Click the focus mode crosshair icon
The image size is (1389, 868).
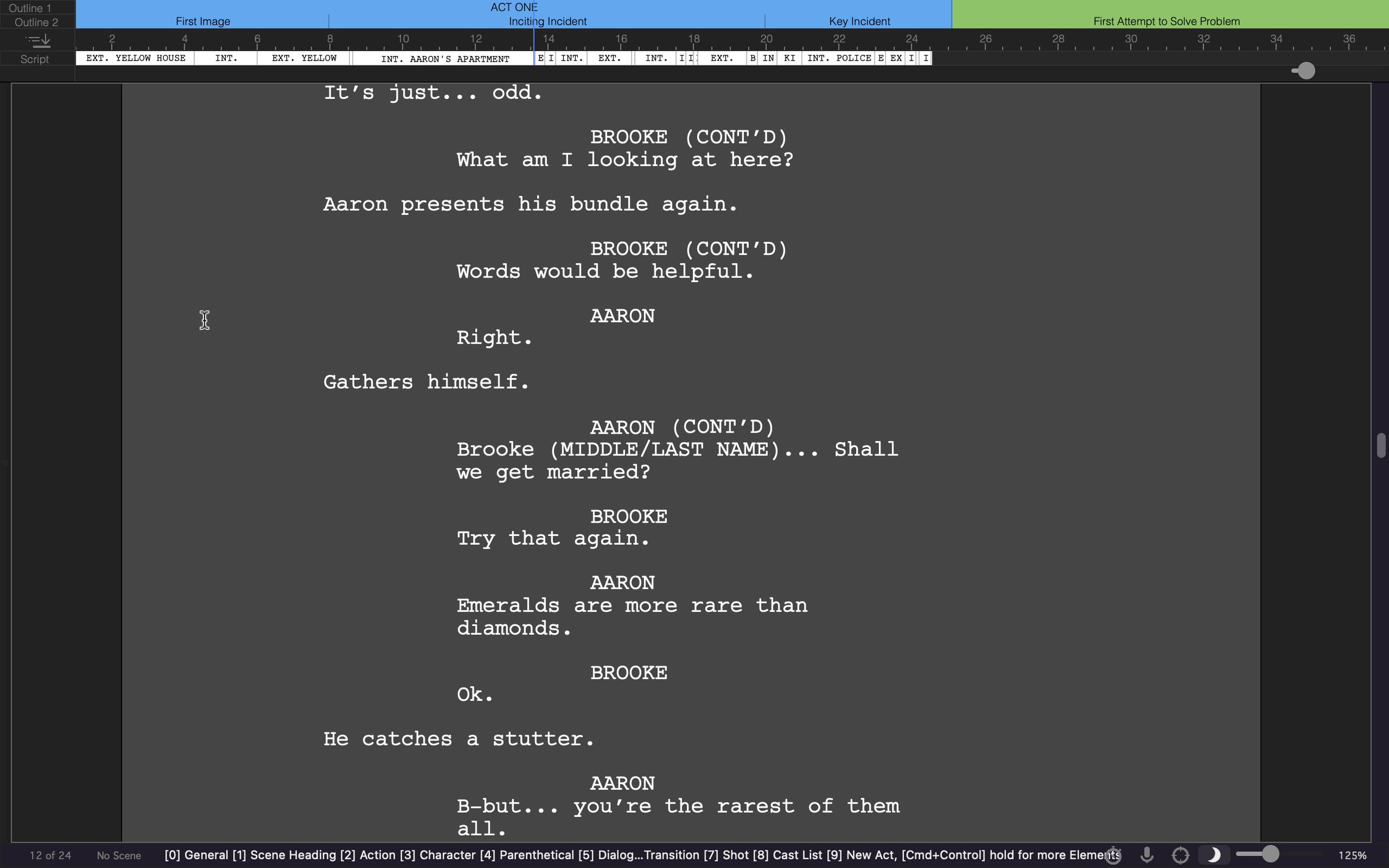pos(1180,855)
